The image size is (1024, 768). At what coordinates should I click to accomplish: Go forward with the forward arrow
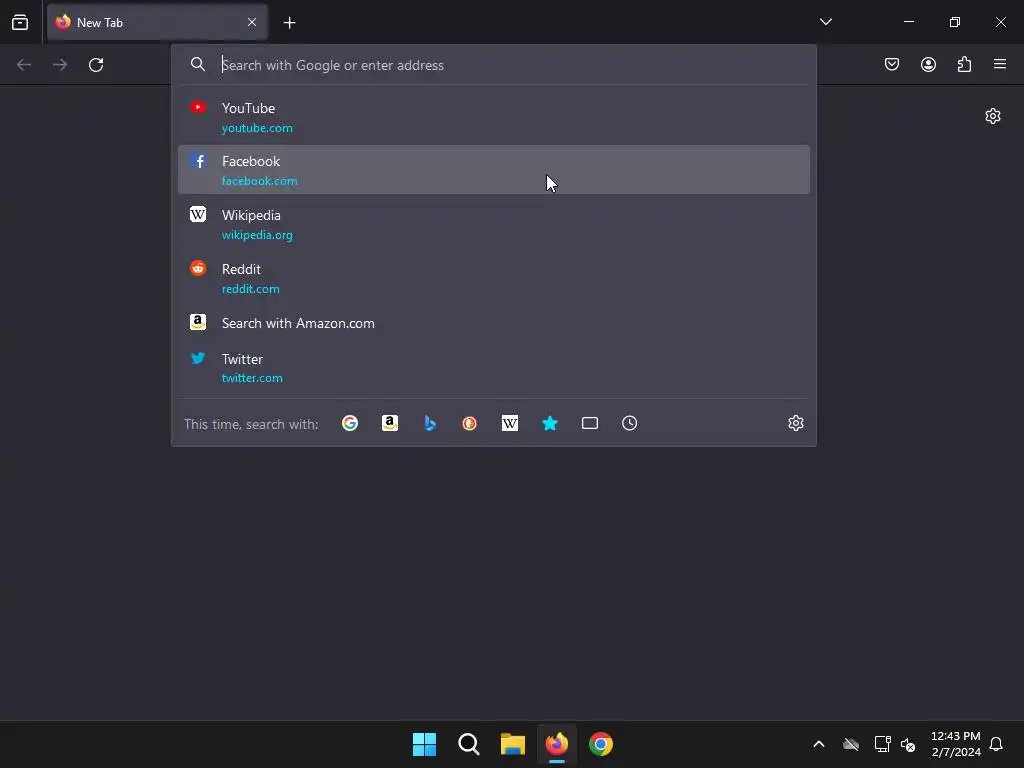[60, 65]
